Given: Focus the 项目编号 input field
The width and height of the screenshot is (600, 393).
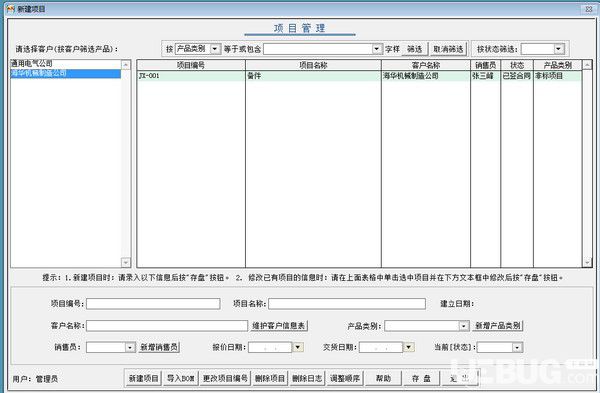Looking at the screenshot, I should pos(153,304).
